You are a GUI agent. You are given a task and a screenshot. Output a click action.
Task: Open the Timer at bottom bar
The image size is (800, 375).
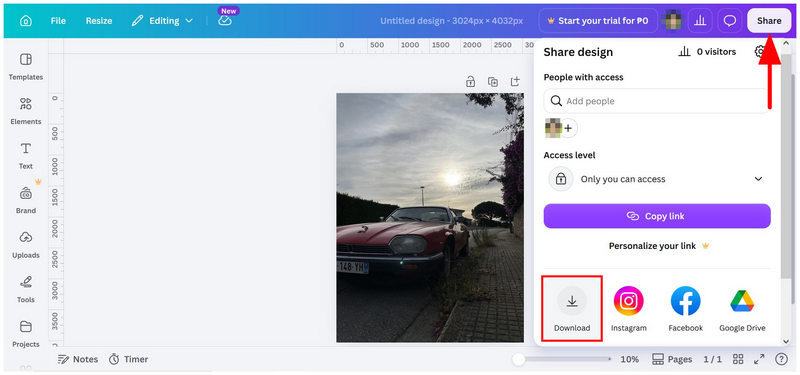[x=129, y=359]
